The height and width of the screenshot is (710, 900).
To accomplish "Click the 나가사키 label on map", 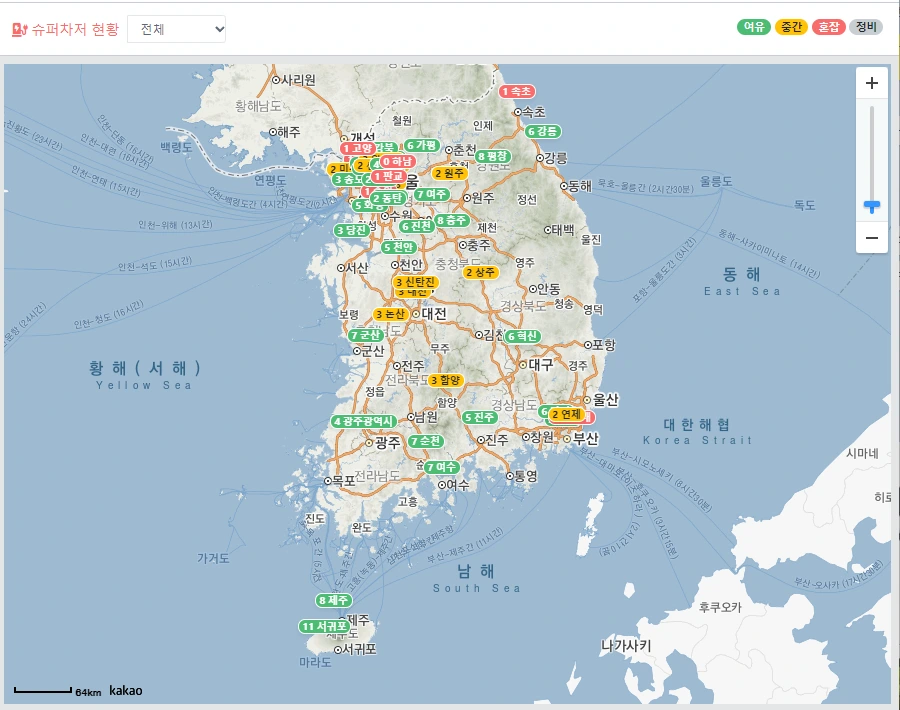I will tap(626, 646).
